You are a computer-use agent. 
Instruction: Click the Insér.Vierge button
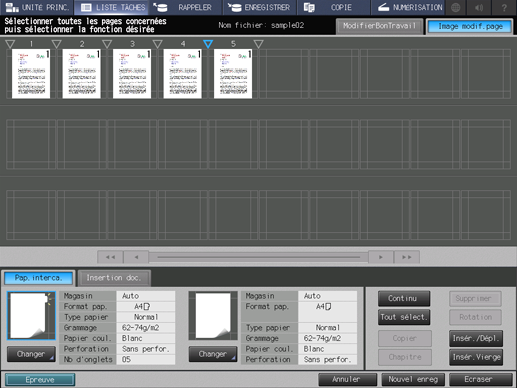pyautogui.click(x=476, y=357)
